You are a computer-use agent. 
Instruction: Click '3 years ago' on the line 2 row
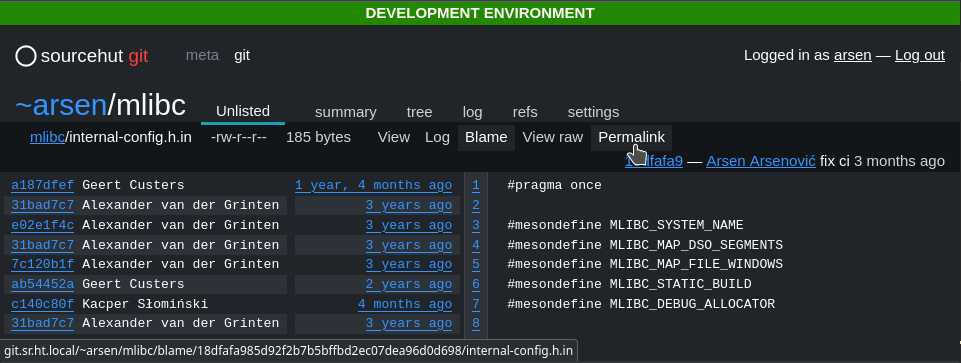tap(409, 205)
